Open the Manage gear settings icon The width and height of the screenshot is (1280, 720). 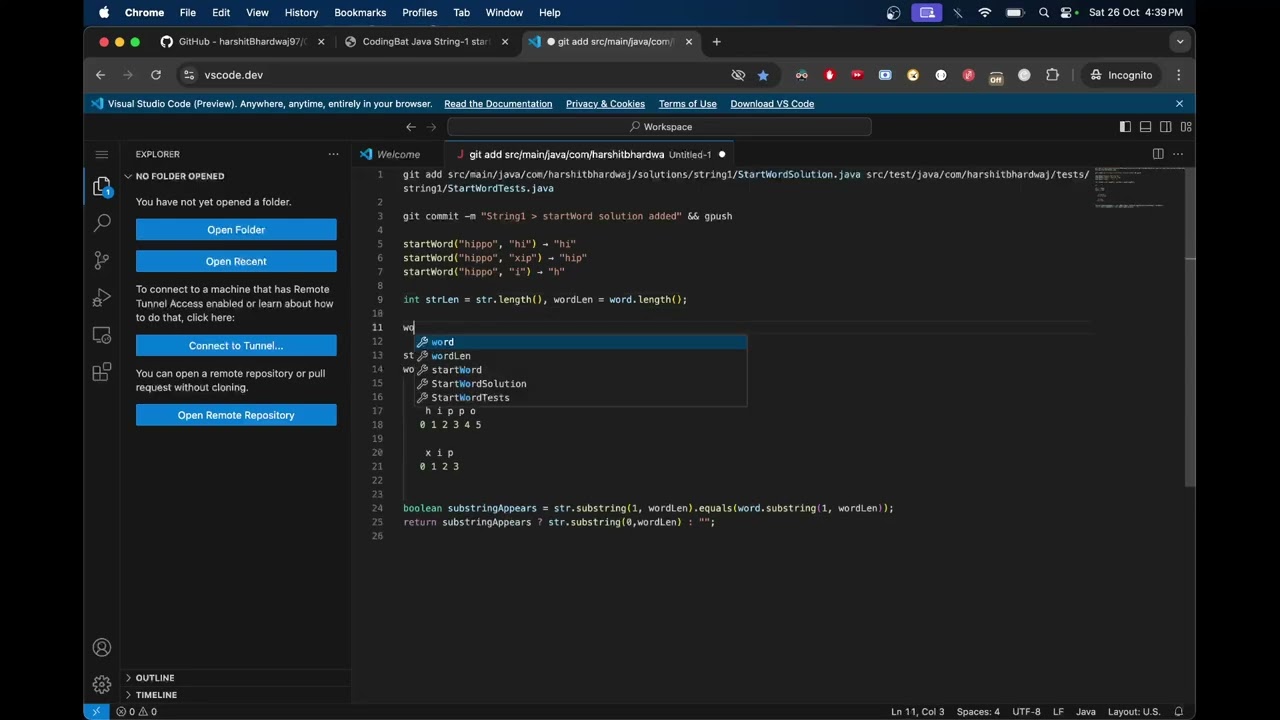(x=101, y=685)
